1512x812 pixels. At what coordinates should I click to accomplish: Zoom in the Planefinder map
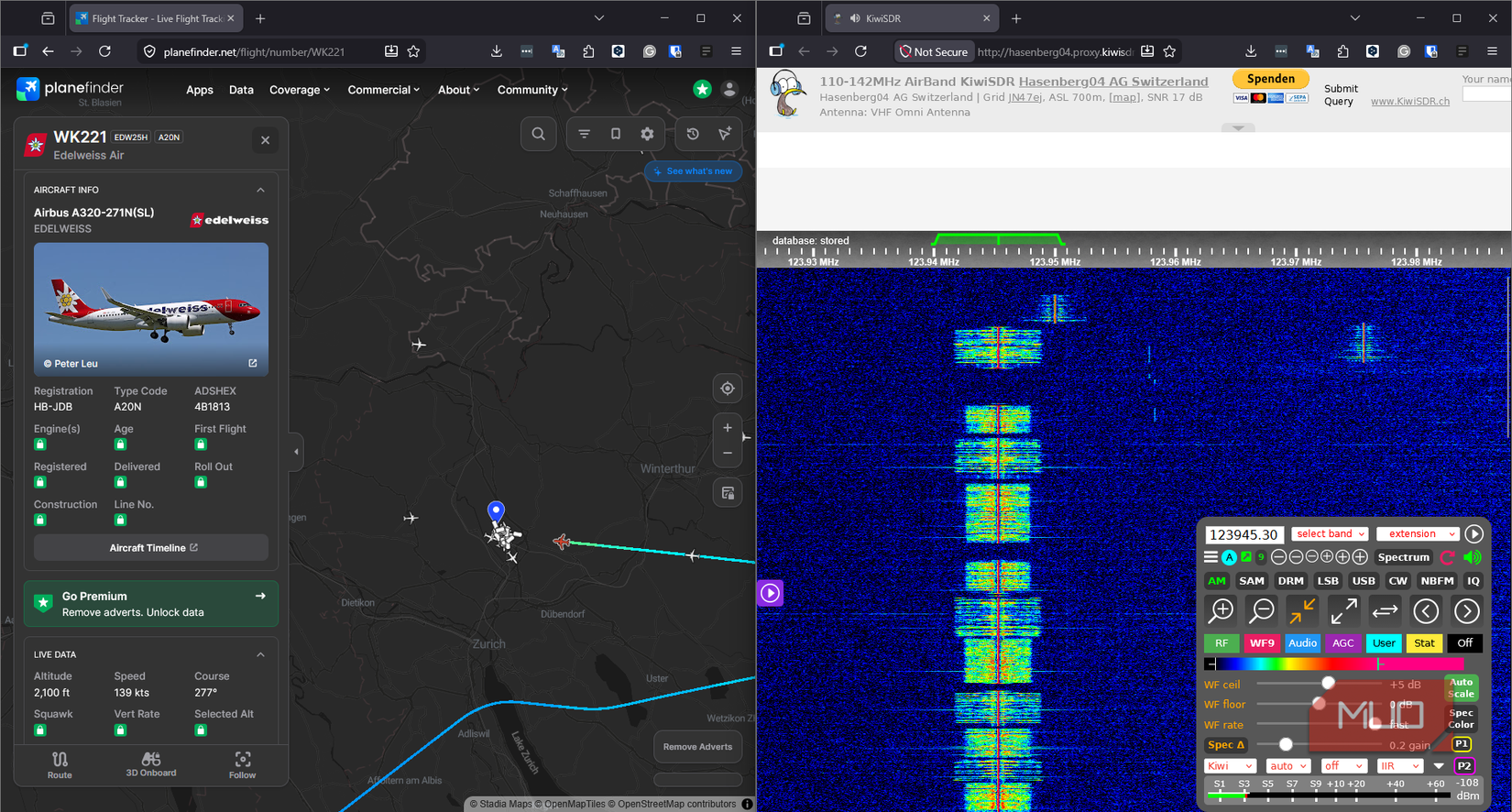(728, 428)
